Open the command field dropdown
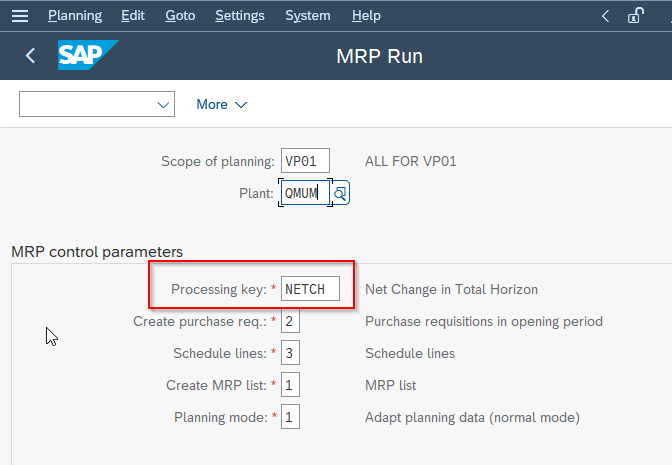Viewport: 672px width, 465px height. pyautogui.click(x=97, y=104)
